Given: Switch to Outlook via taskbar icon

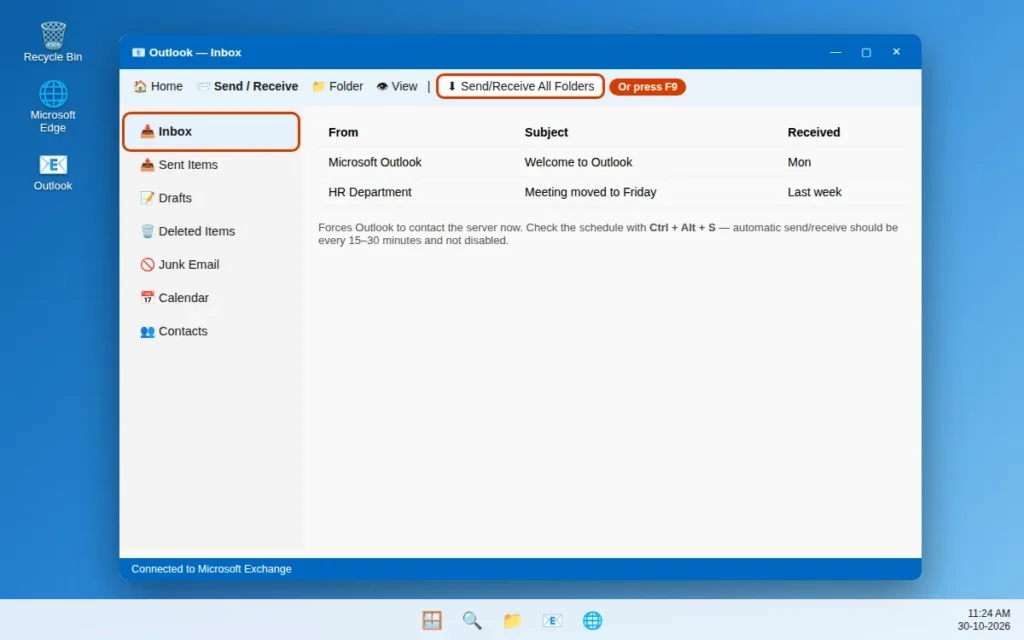Looking at the screenshot, I should point(552,620).
